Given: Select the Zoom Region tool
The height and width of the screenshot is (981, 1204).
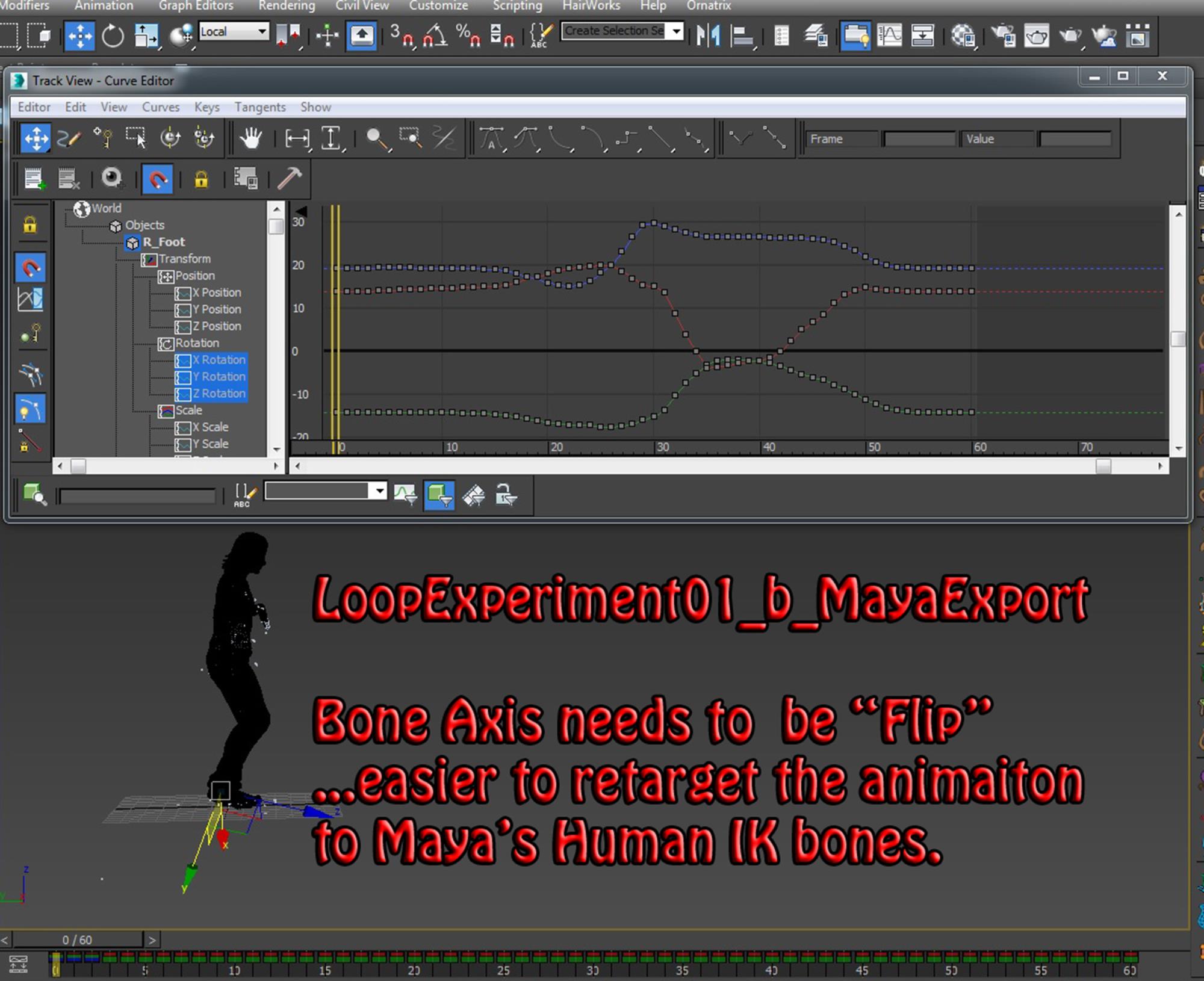Looking at the screenshot, I should (411, 138).
